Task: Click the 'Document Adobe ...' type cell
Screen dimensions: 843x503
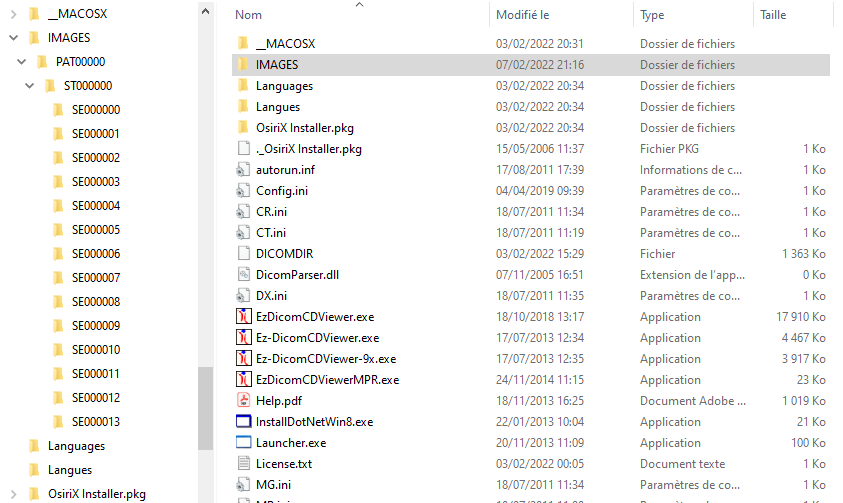Action: [x=692, y=401]
